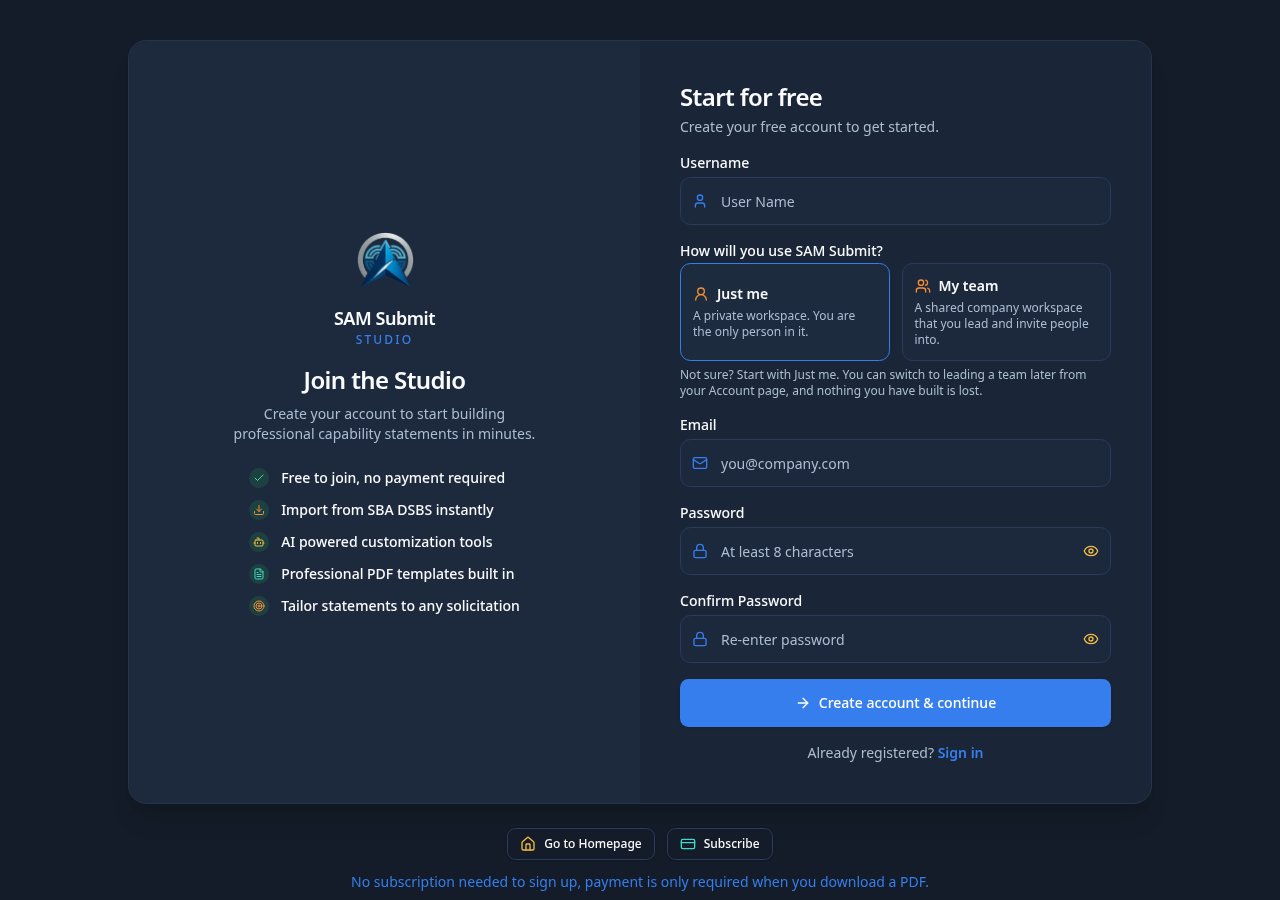
Task: Click the Go to Homepage button
Action: [x=581, y=844]
